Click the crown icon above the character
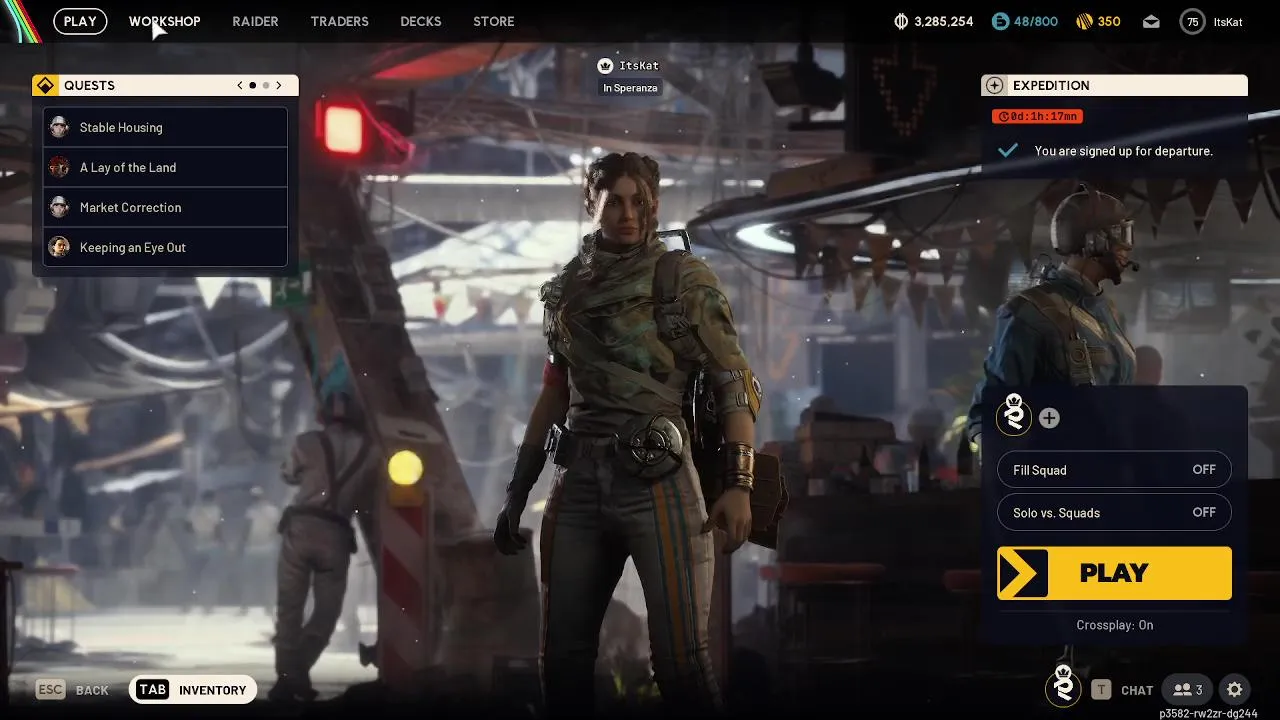The width and height of the screenshot is (1280, 720). click(604, 65)
